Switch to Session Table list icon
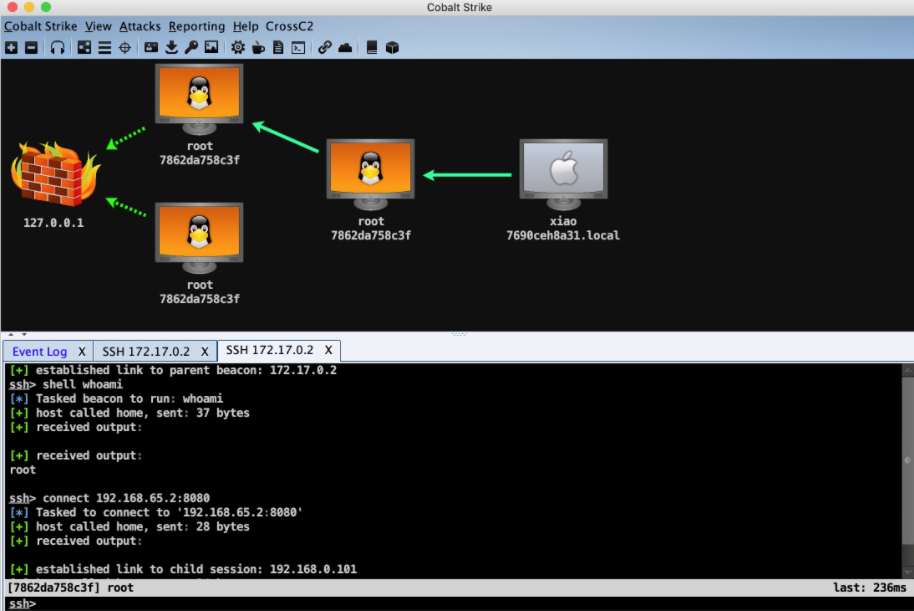The height and width of the screenshot is (611, 914). pos(104,47)
